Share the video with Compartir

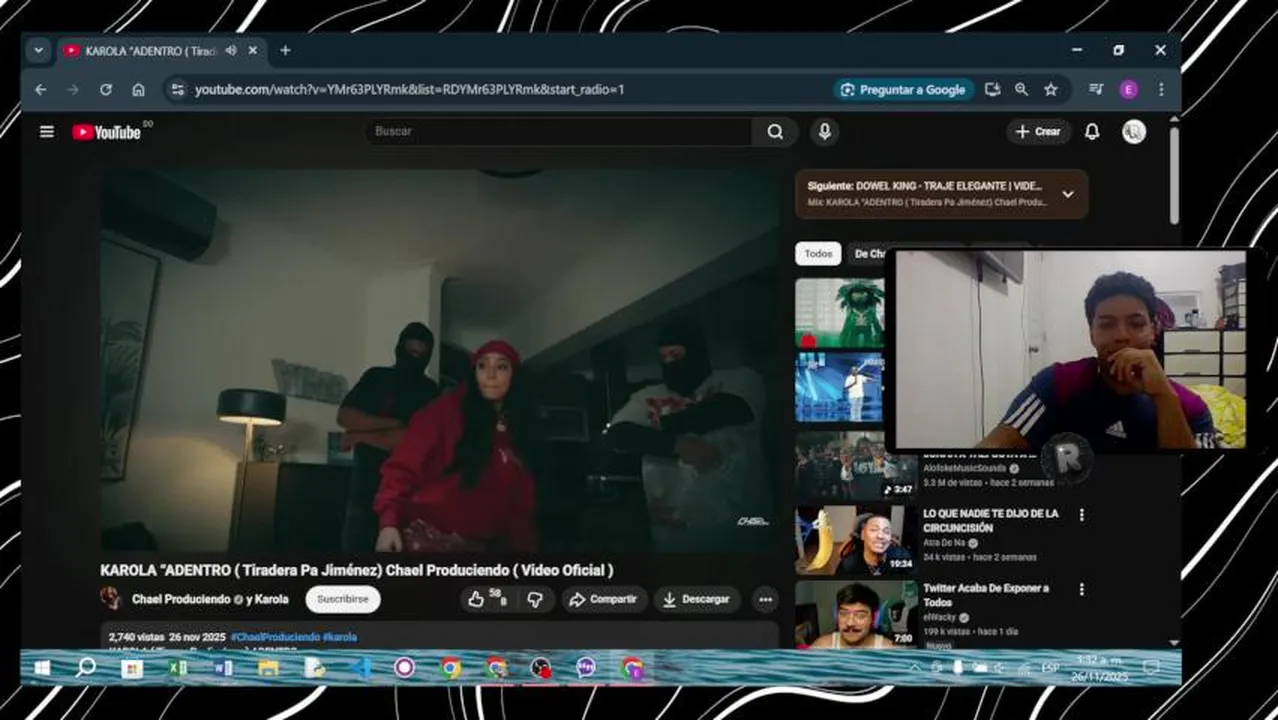pyautogui.click(x=602, y=599)
